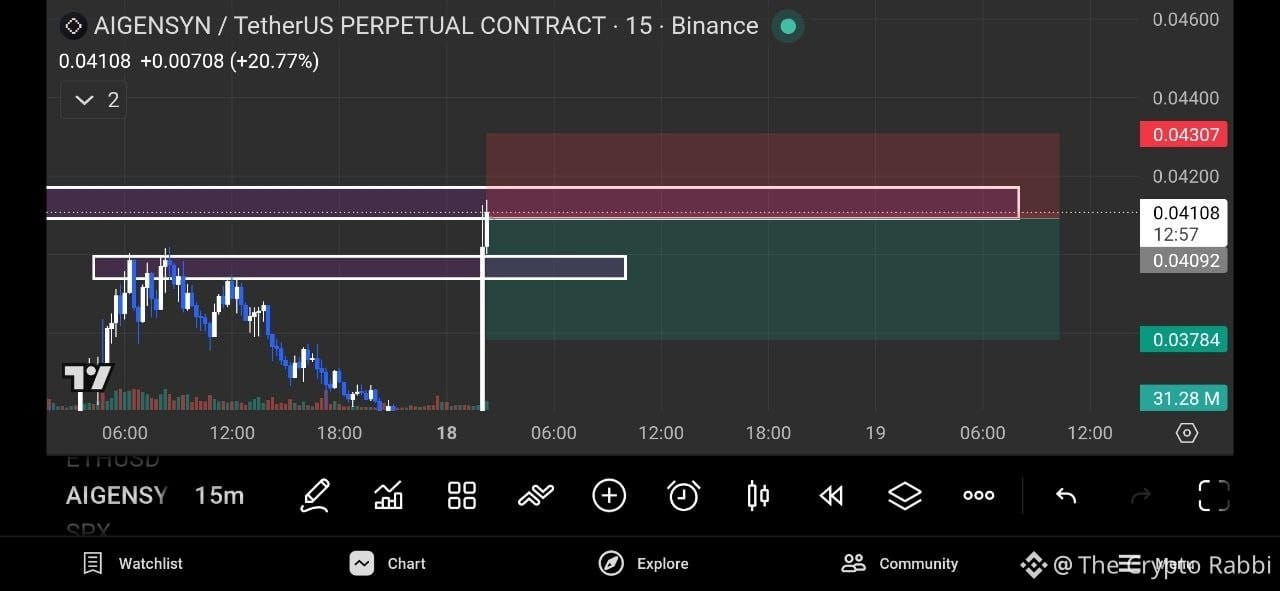1280x591 pixels.
Task: Select the red 0.04307 stop price label
Action: [1184, 134]
